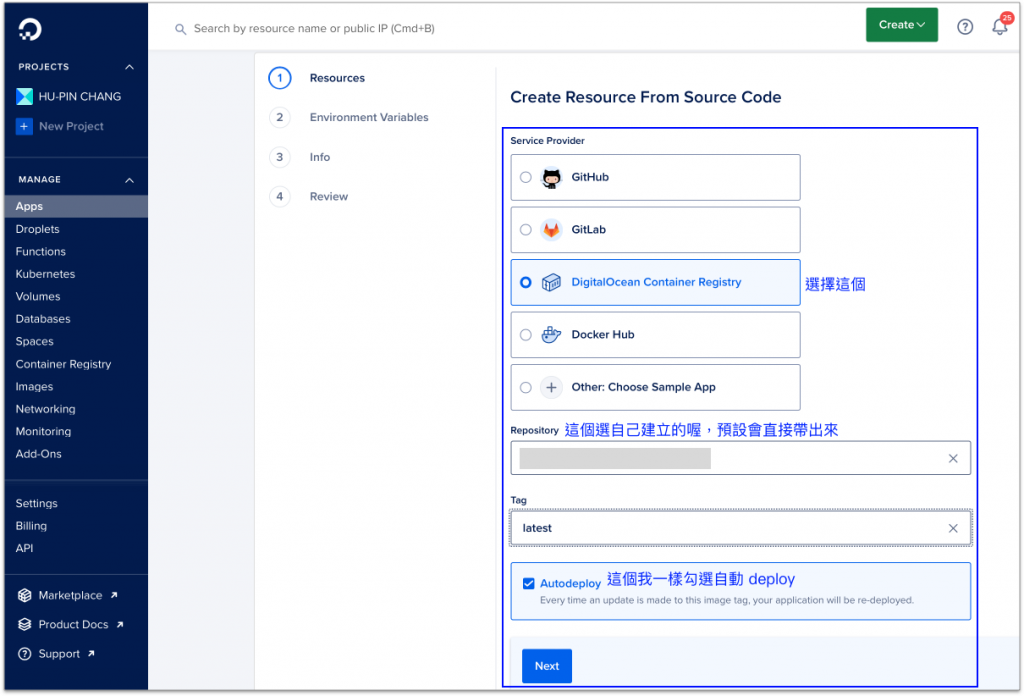Image resolution: width=1024 pixels, height=696 pixels.
Task: Click the Support question icon
Action: pos(25,654)
